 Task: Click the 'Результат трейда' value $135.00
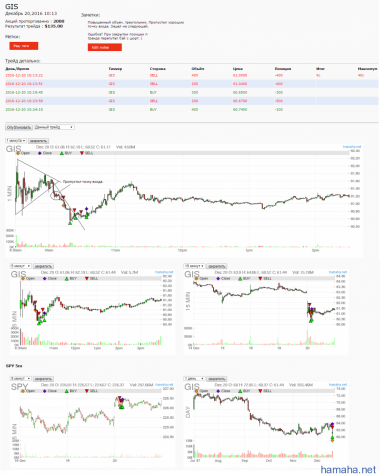[x=54, y=26]
